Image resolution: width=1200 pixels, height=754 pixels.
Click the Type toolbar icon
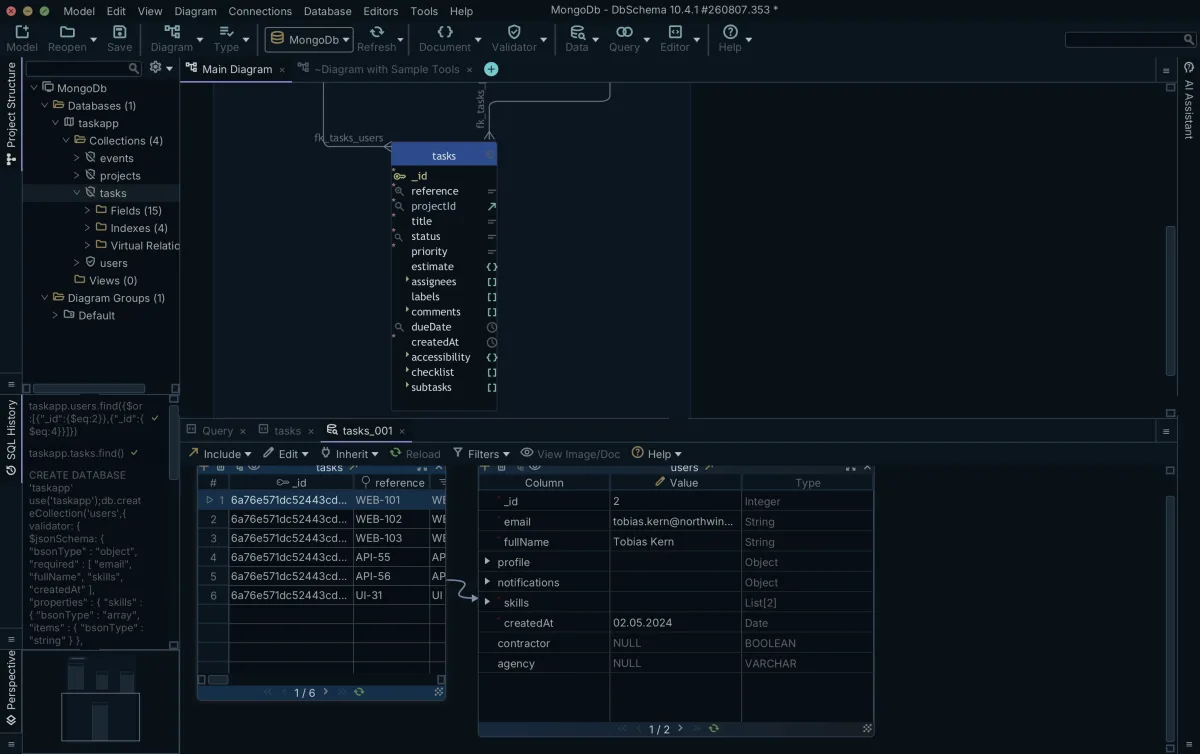pos(226,32)
